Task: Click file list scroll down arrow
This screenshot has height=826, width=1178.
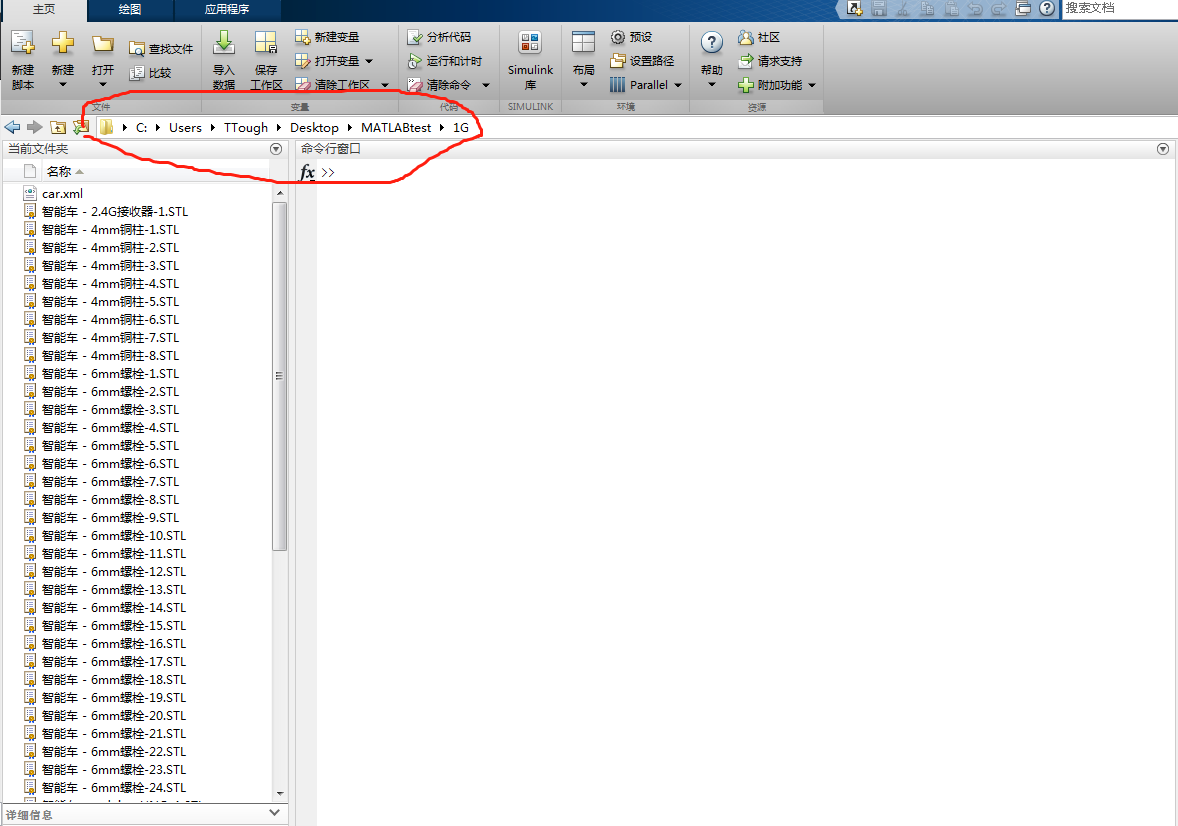Action: coord(280,794)
